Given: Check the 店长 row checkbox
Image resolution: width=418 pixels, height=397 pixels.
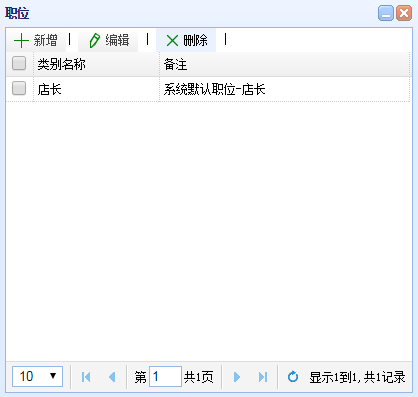Looking at the screenshot, I should pyautogui.click(x=19, y=88).
